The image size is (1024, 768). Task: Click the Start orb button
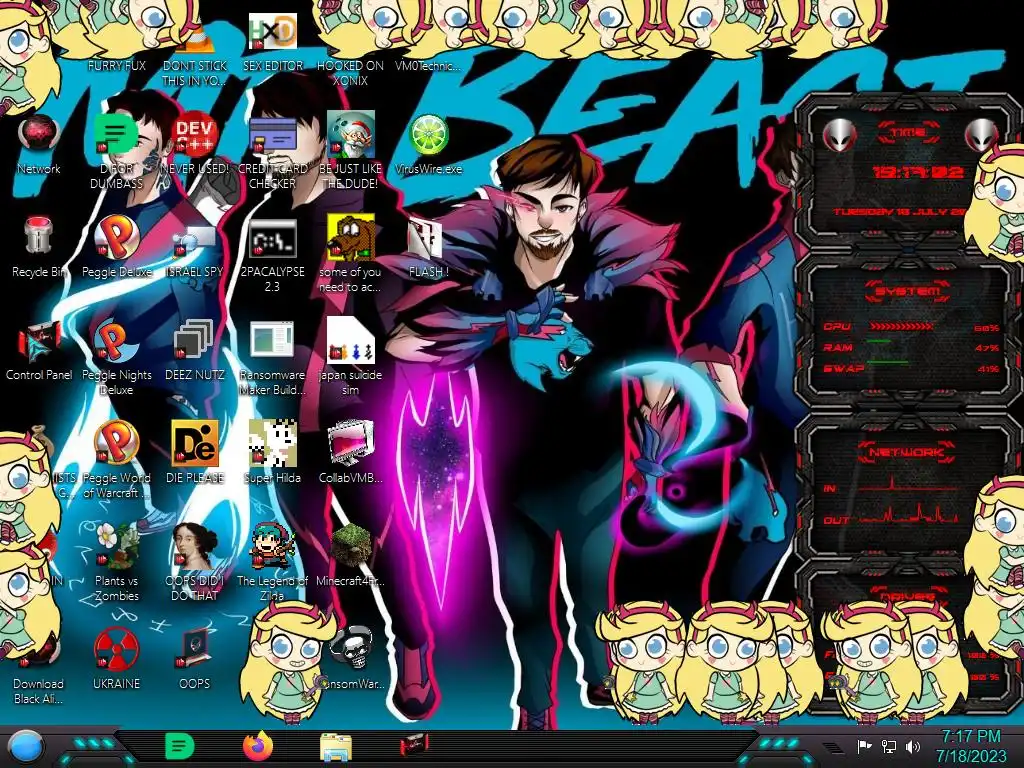pyautogui.click(x=26, y=747)
